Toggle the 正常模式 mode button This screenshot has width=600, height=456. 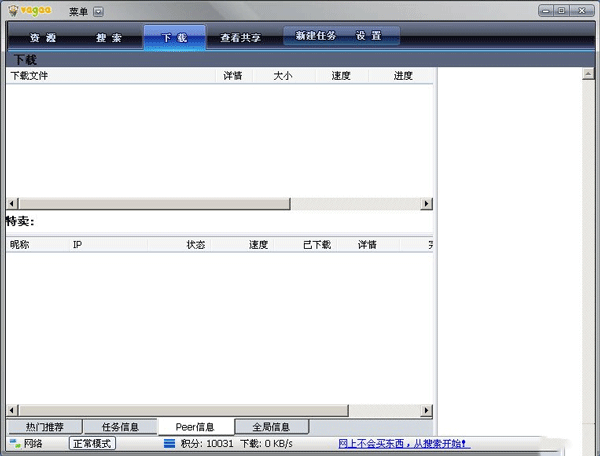tap(92, 443)
